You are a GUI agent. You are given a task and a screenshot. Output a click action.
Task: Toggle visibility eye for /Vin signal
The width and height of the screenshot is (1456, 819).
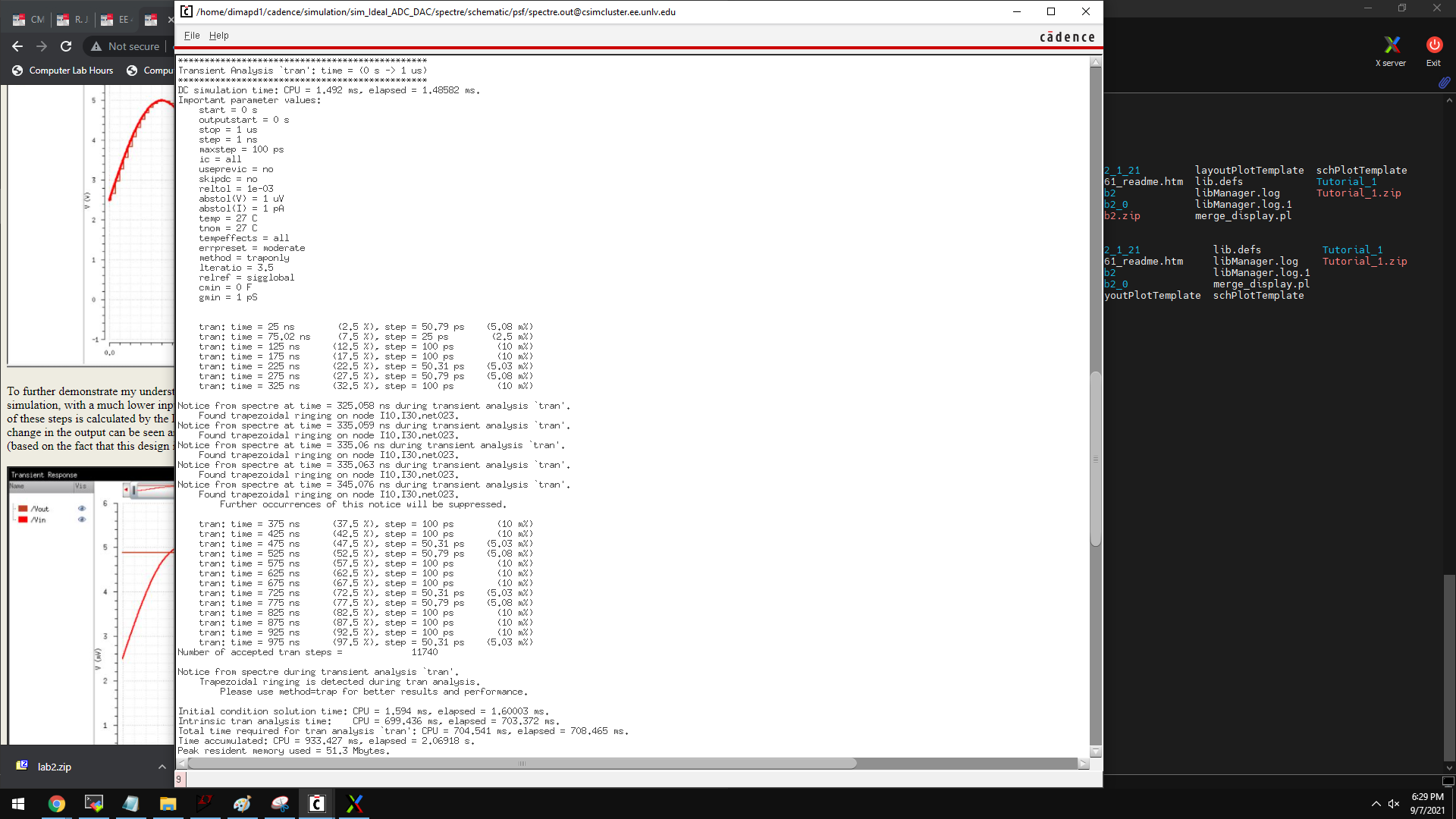click(x=82, y=519)
